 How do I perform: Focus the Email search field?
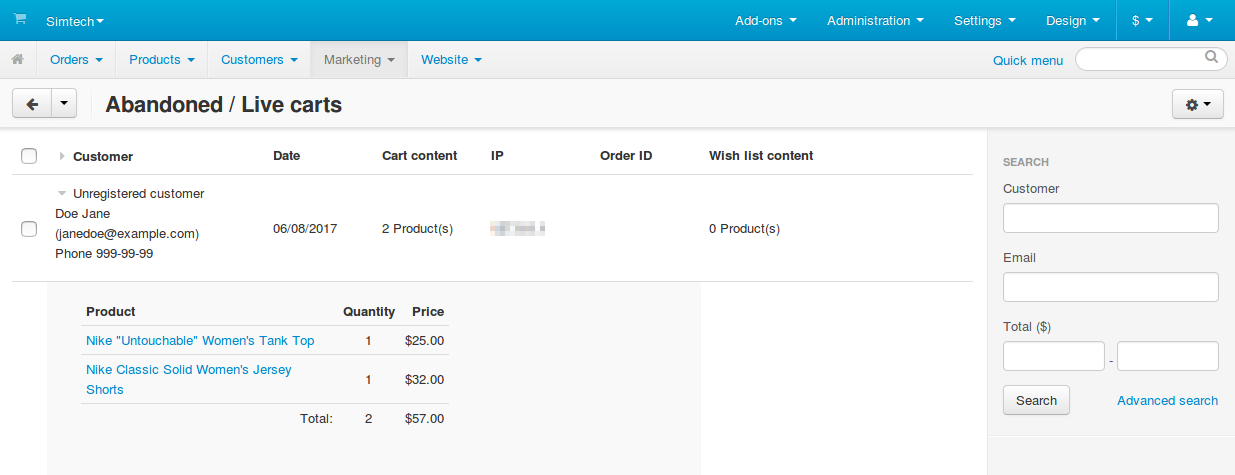(x=1110, y=287)
